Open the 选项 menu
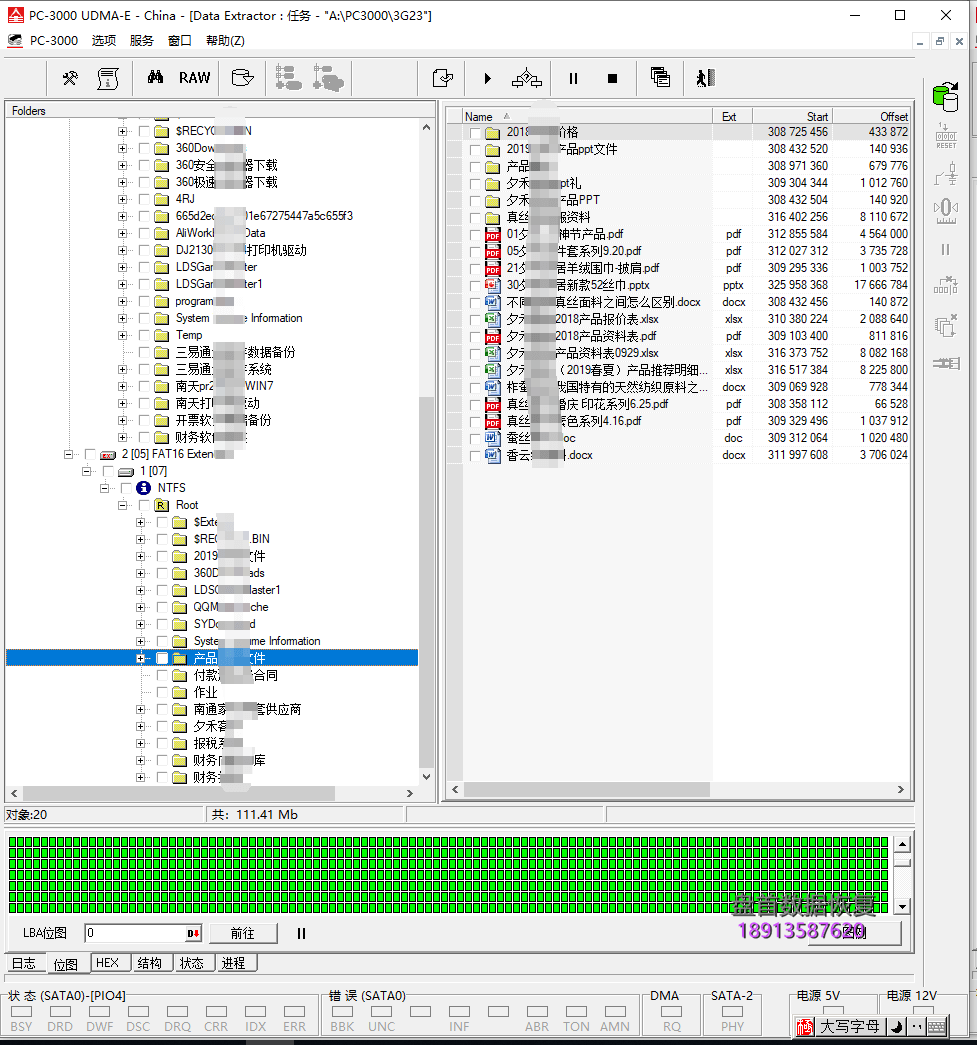 pos(104,41)
